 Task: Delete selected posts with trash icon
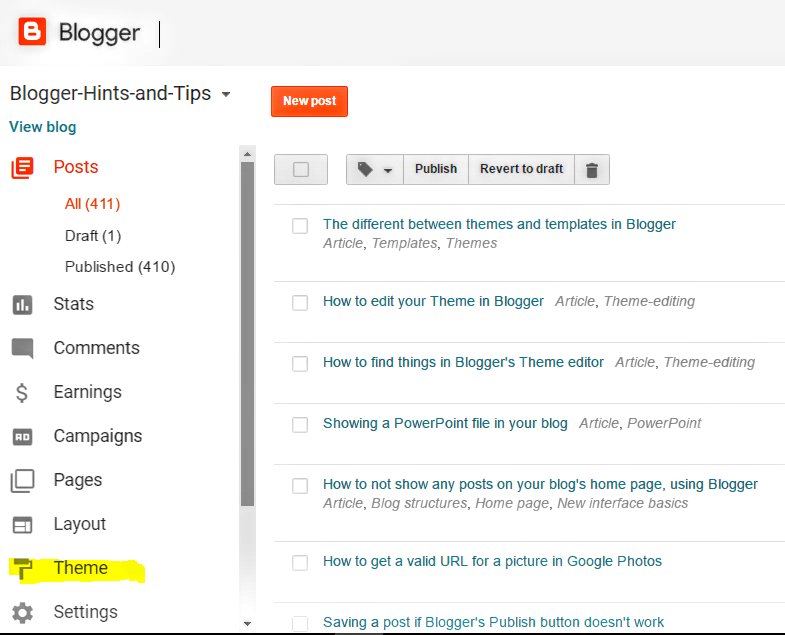592,170
